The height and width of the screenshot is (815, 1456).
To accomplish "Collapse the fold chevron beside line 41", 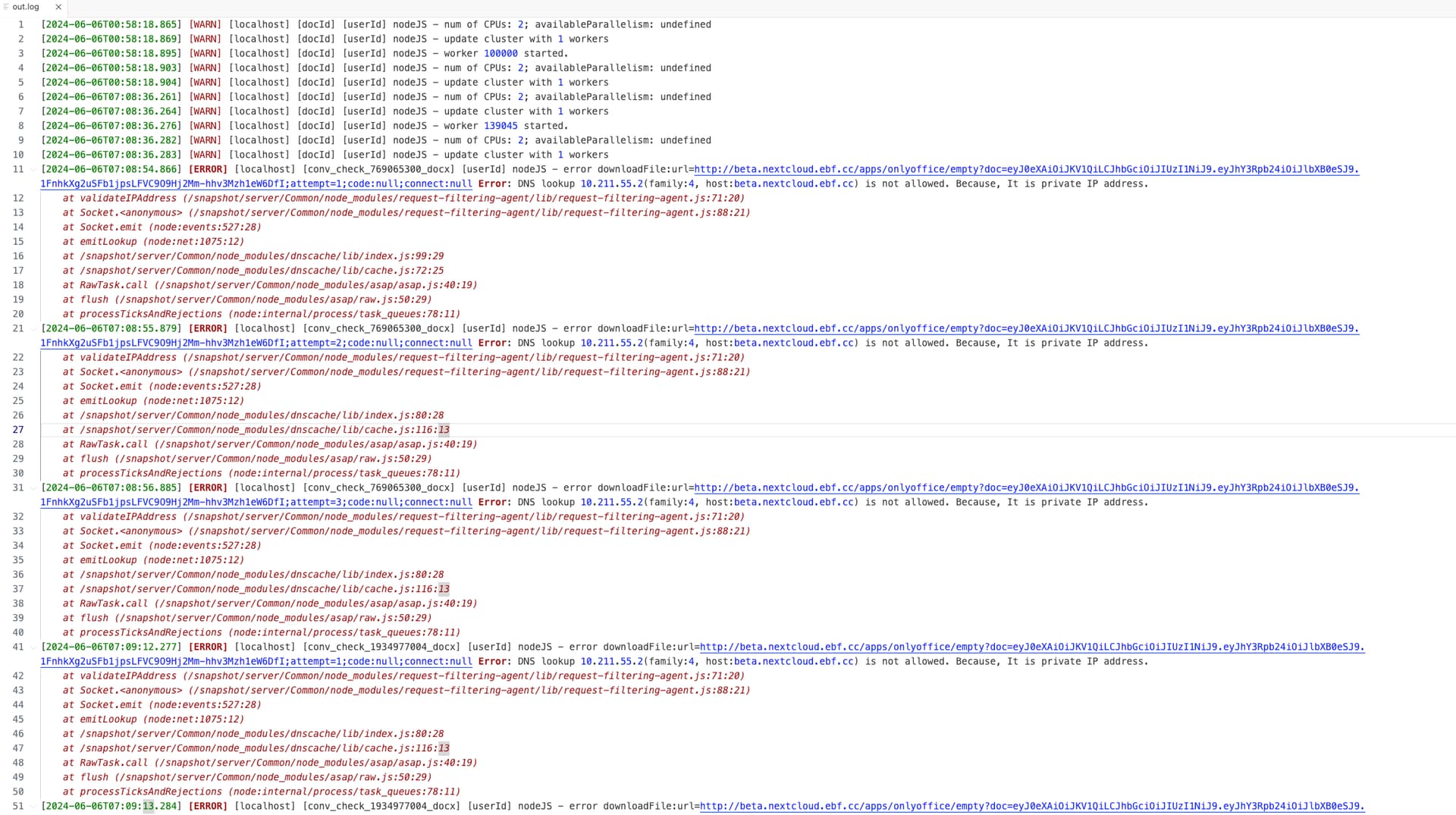I will pos(33,647).
